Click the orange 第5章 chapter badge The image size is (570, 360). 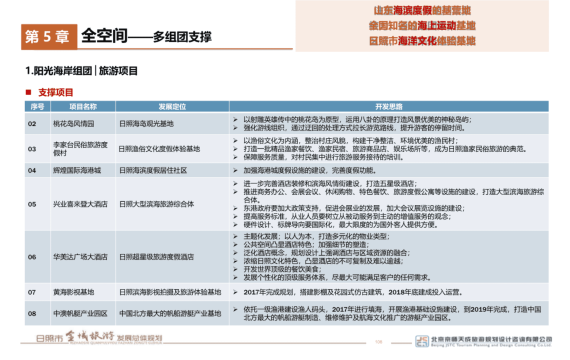49,37
